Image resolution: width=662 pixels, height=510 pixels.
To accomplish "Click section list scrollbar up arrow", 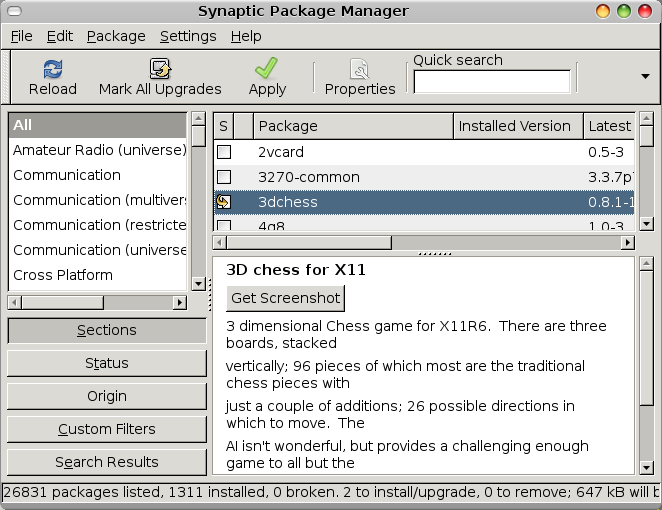I will pyautogui.click(x=198, y=119).
